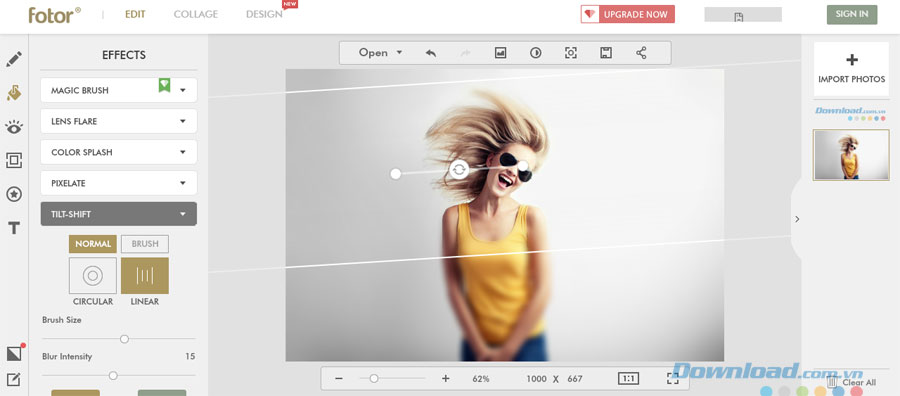Select the Text T tool in sidebar

coord(14,228)
